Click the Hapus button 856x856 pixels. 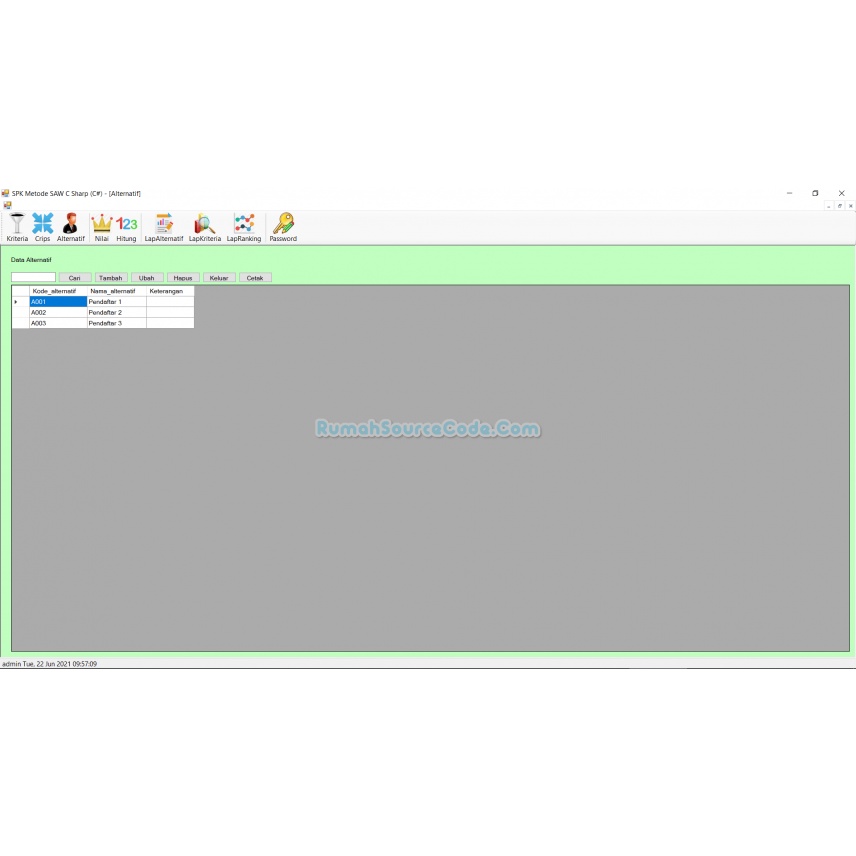click(x=183, y=278)
